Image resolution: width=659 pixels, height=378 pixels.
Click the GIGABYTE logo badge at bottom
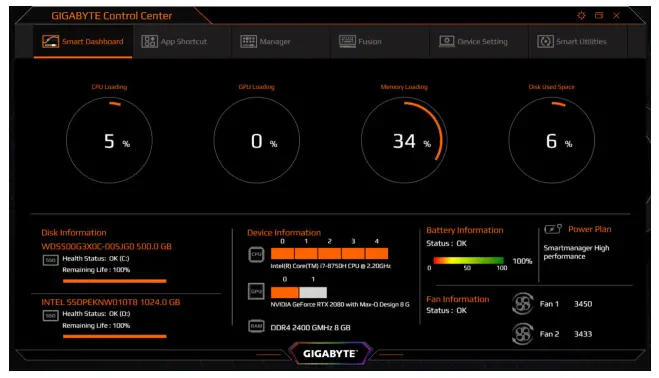[x=330, y=354]
